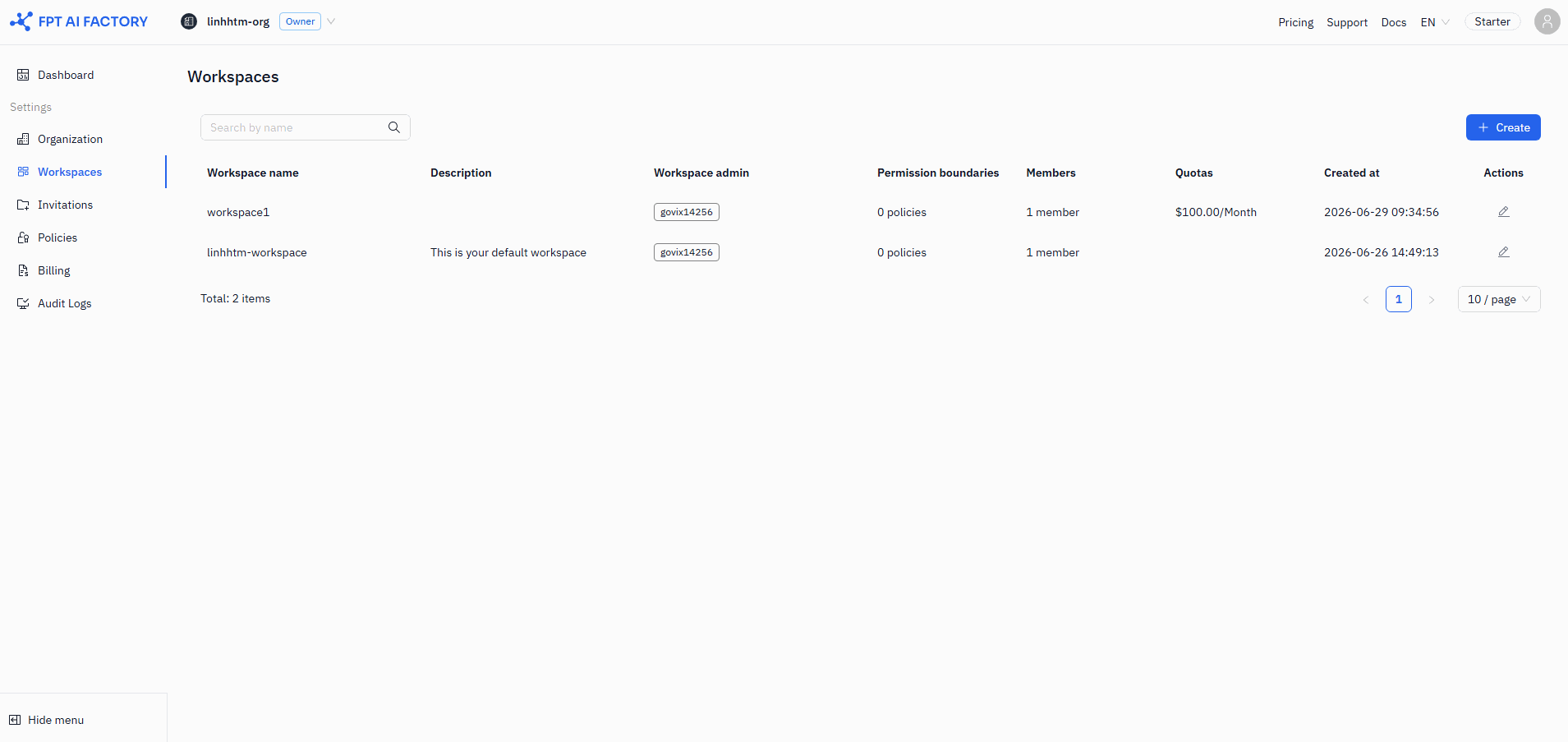This screenshot has height=742, width=1568.
Task: Click govix14256 admin tag for linhhtm-workspace
Action: coord(687,252)
